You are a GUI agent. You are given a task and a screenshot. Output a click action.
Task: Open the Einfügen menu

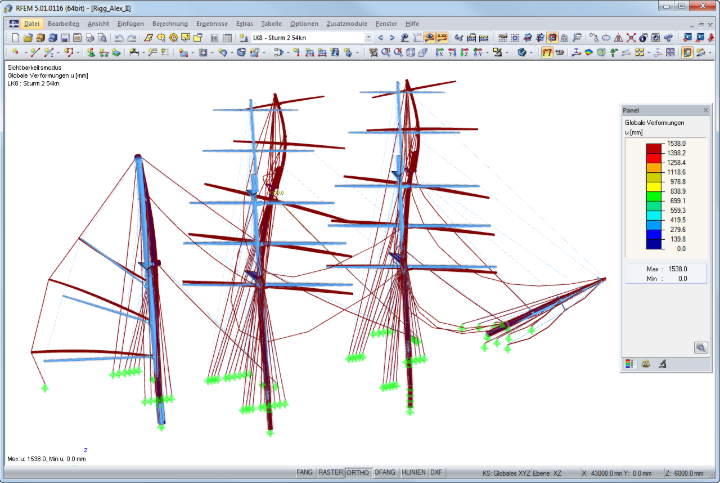coord(130,23)
